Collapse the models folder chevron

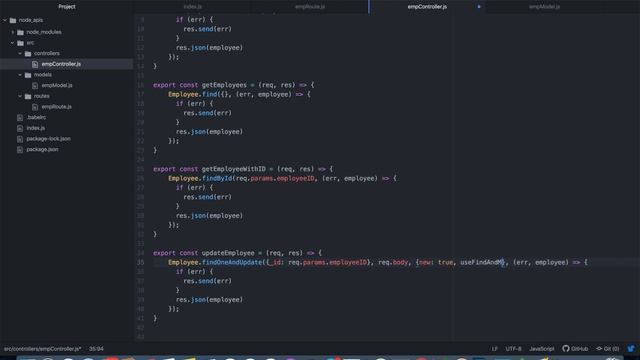point(20,75)
